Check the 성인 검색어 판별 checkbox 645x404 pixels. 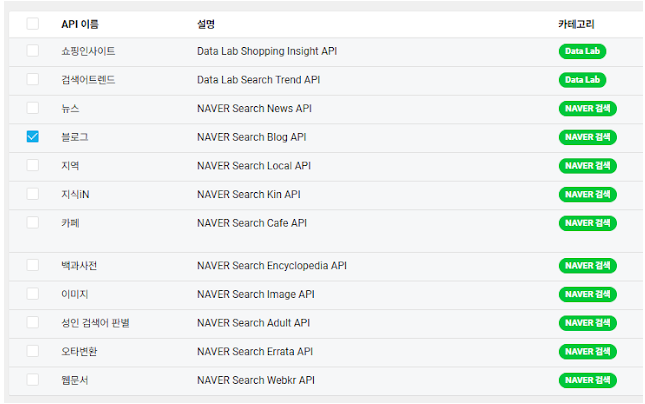32,322
